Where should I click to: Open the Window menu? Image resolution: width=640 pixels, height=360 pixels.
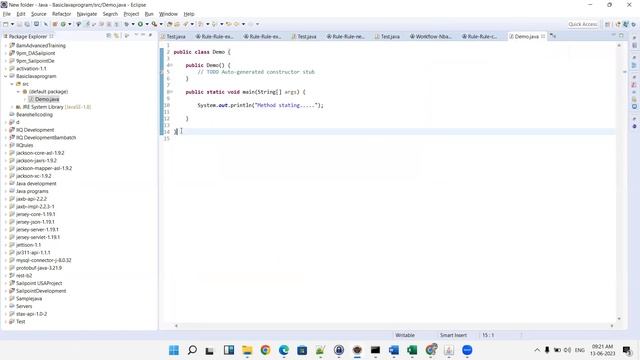168,14
